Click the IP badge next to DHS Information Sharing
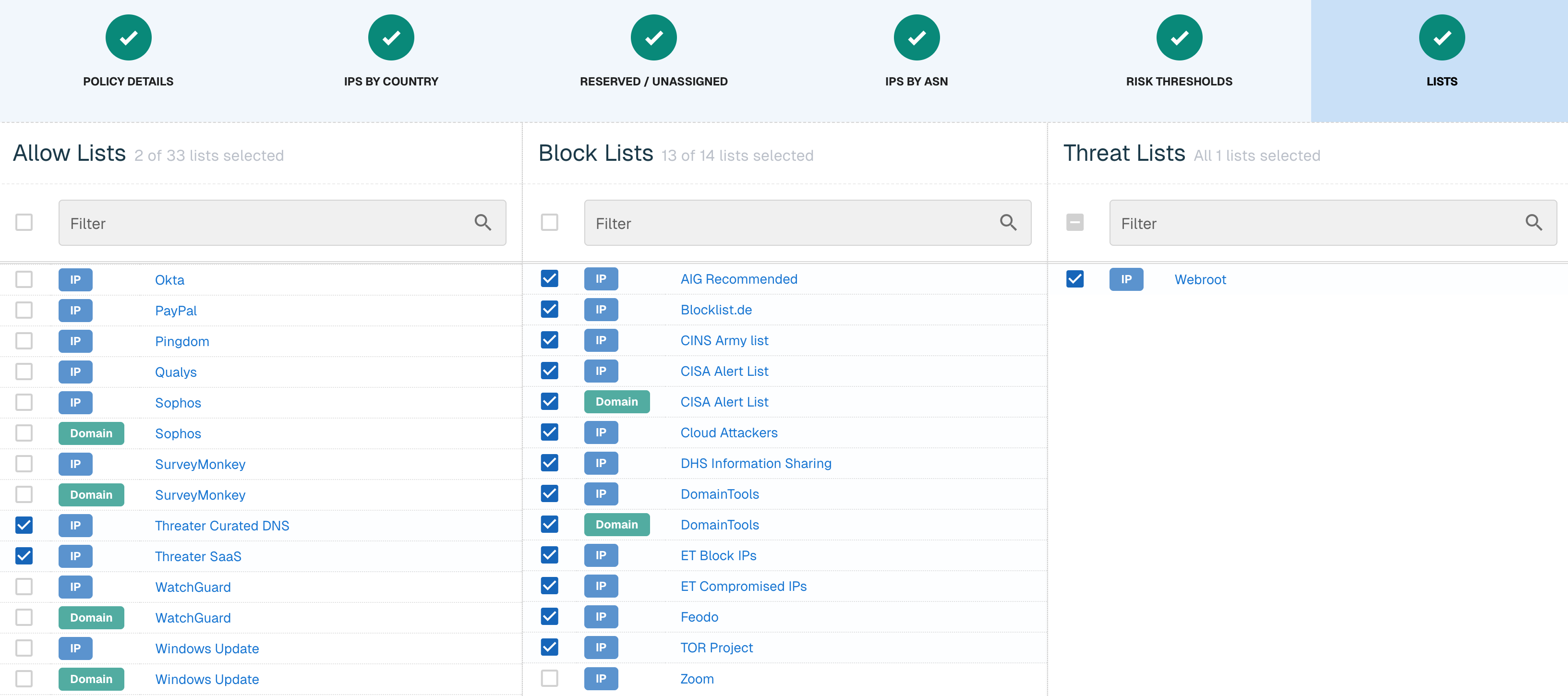The image size is (1568, 696). pyautogui.click(x=601, y=463)
